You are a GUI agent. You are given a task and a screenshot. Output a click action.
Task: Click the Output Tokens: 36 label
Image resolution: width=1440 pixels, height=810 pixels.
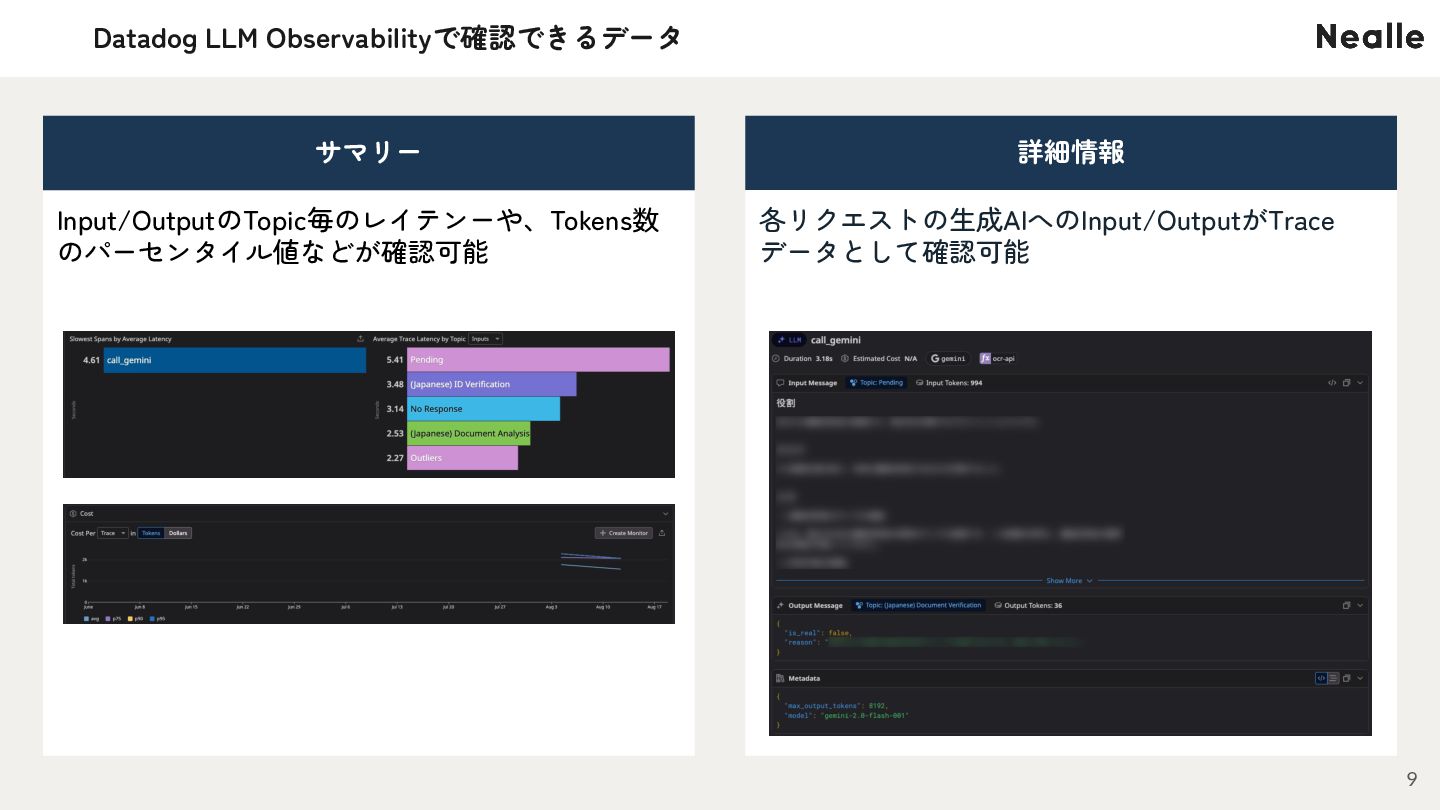(1033, 605)
